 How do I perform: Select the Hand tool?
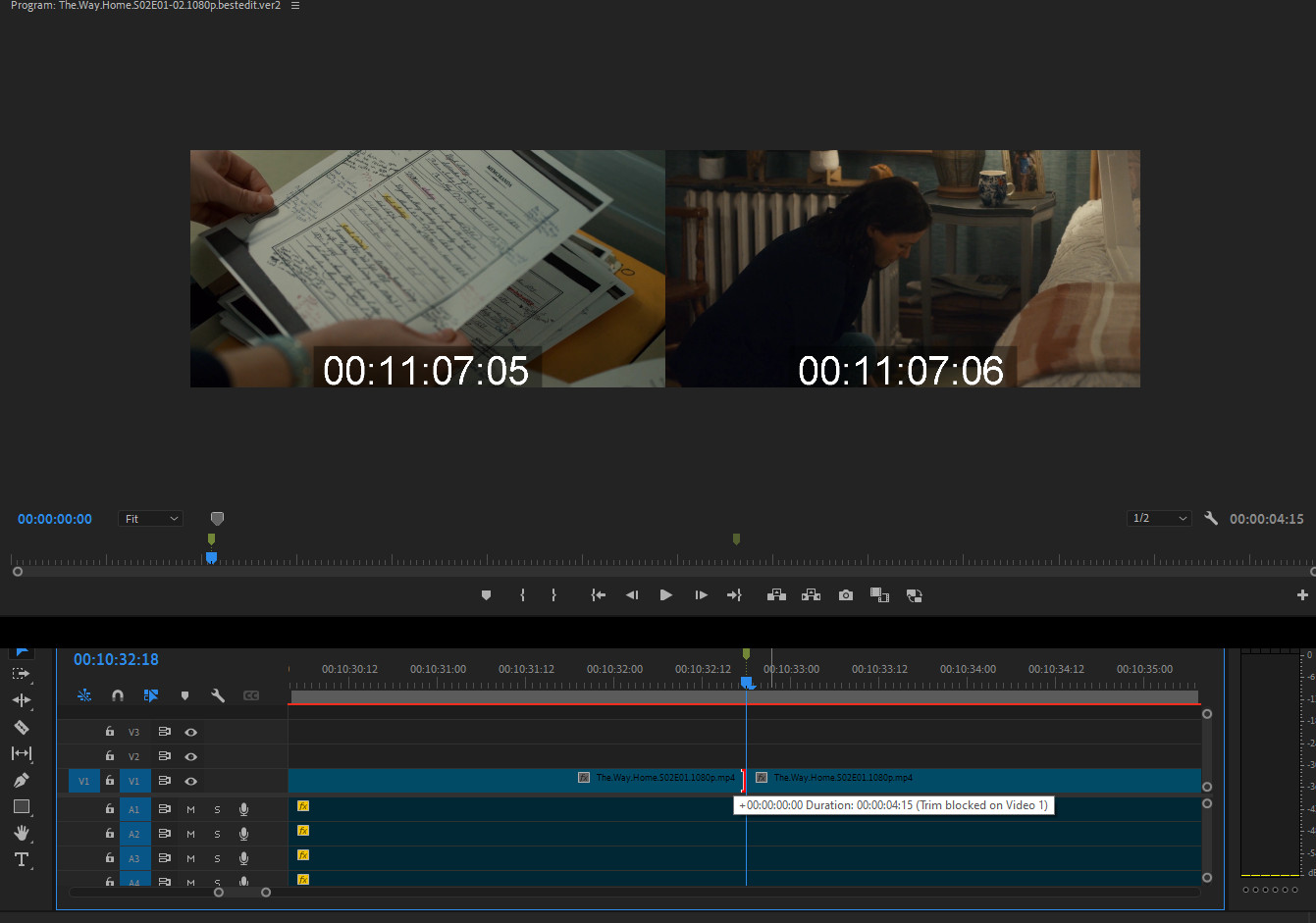pos(22,833)
